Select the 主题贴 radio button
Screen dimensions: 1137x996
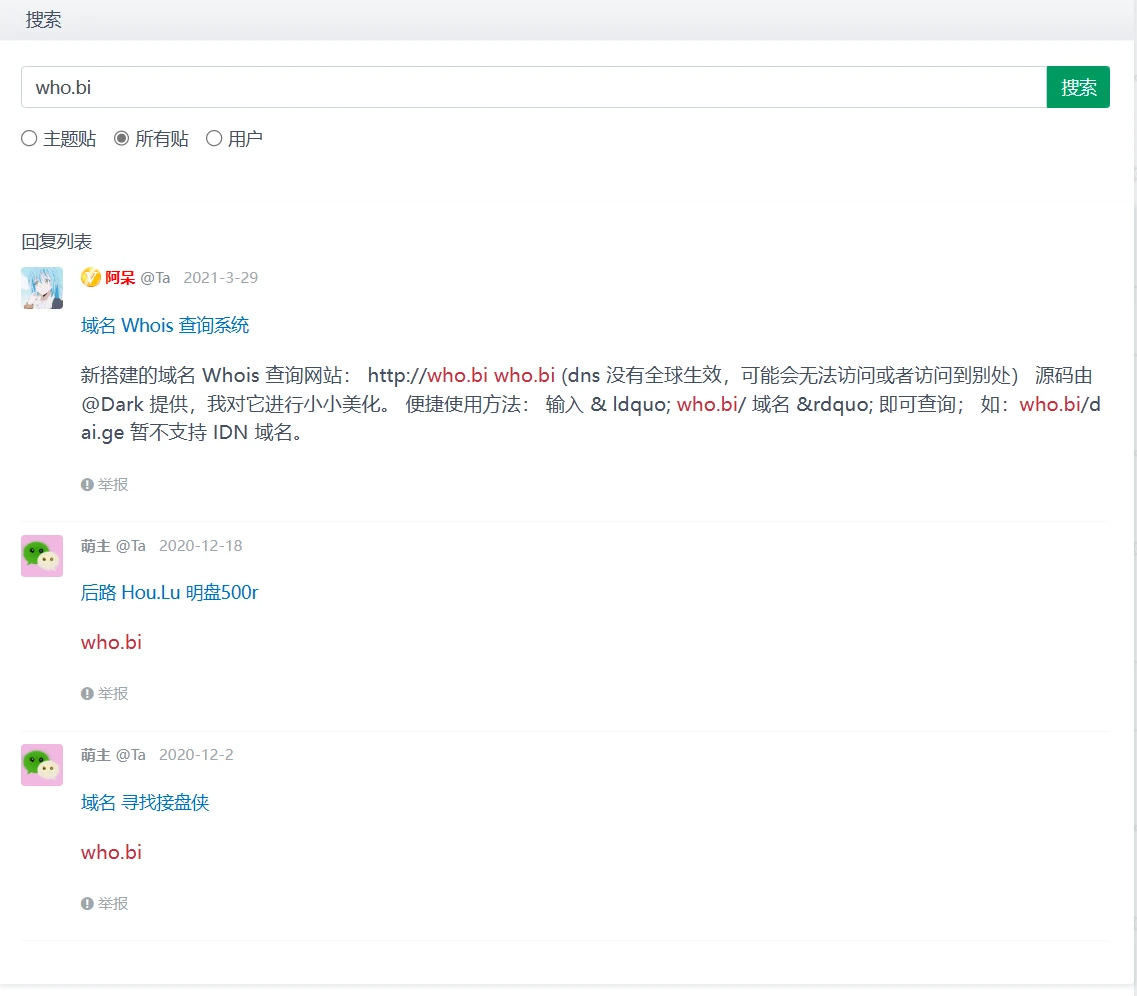(29, 139)
